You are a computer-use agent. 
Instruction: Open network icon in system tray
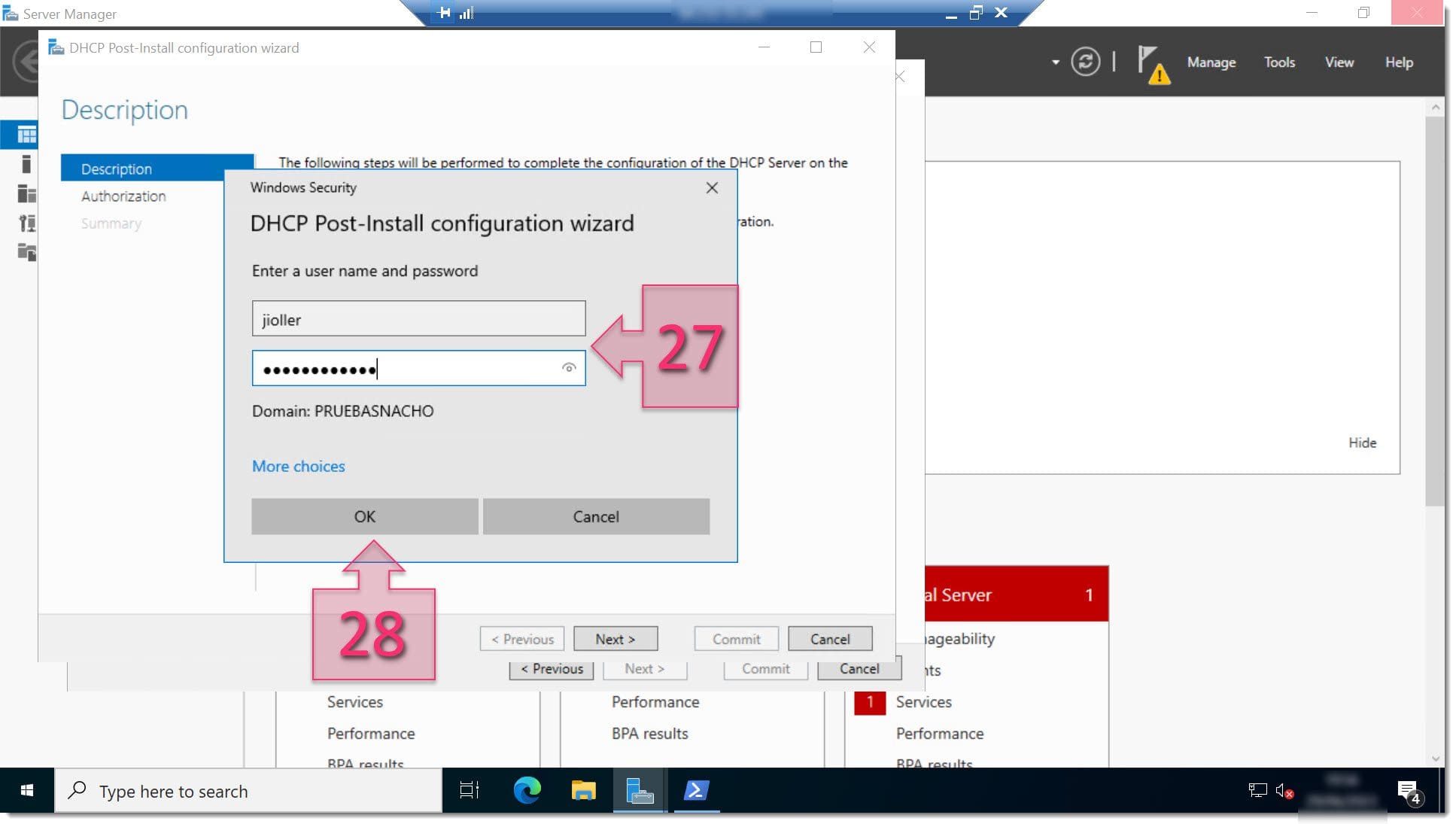point(1257,790)
